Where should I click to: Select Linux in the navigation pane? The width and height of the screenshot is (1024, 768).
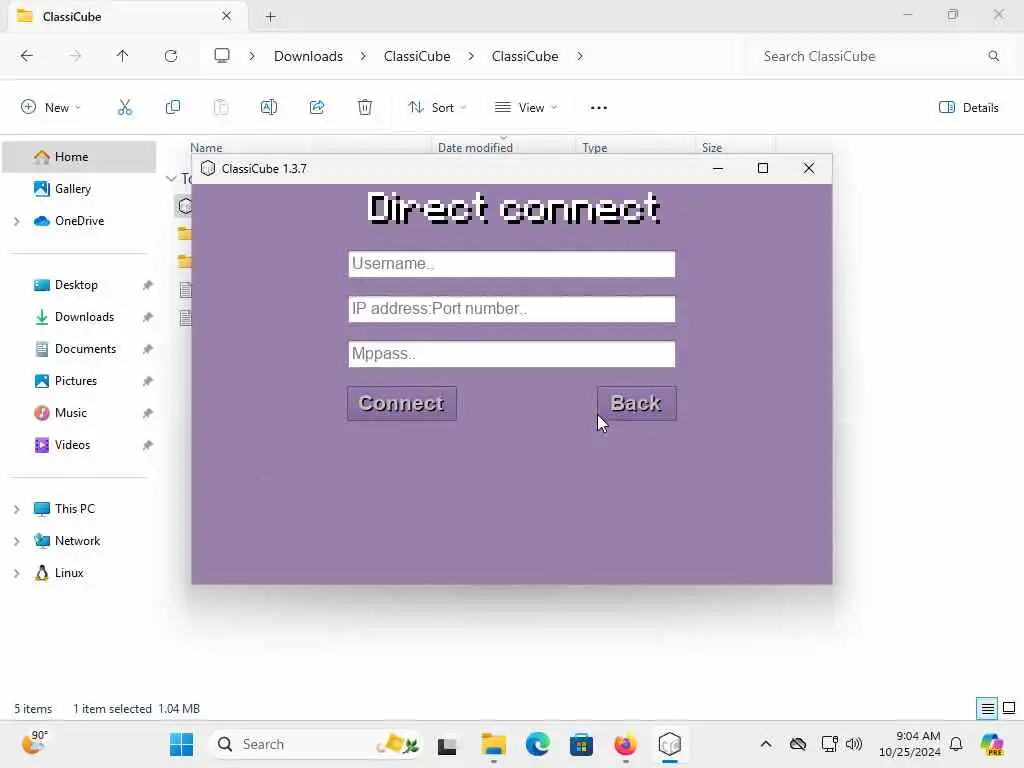pyautogui.click(x=69, y=573)
